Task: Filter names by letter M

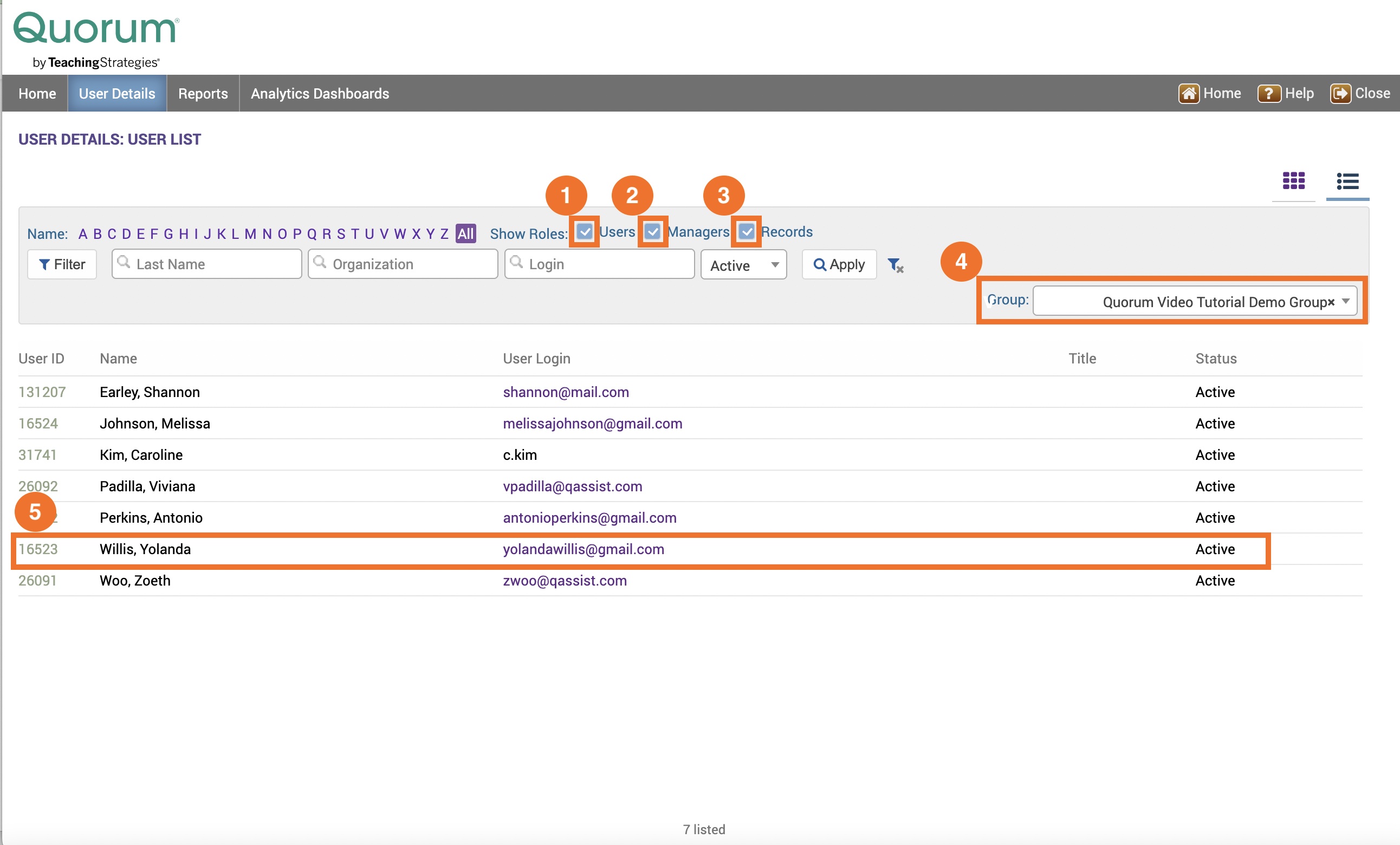Action: (250, 234)
